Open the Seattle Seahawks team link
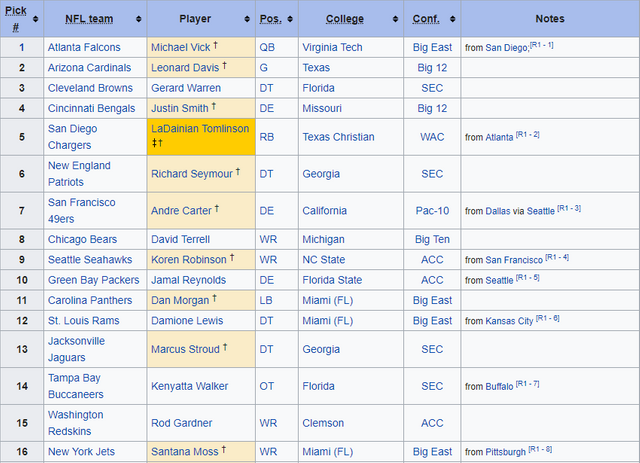This screenshot has height=463, width=640. [90, 260]
